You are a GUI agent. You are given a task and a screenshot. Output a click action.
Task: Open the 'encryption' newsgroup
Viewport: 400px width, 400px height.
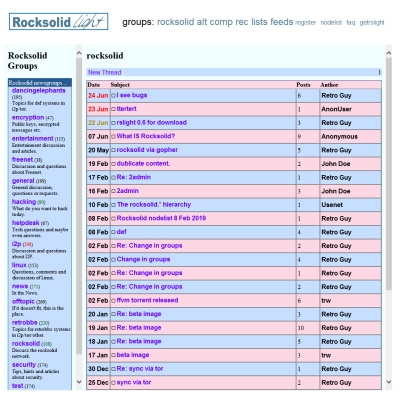click(28, 118)
